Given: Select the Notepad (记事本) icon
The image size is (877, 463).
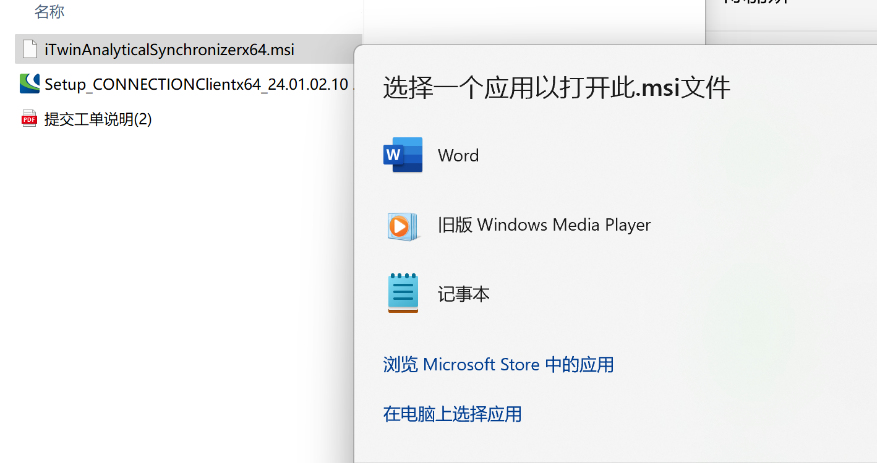Looking at the screenshot, I should tap(403, 292).
